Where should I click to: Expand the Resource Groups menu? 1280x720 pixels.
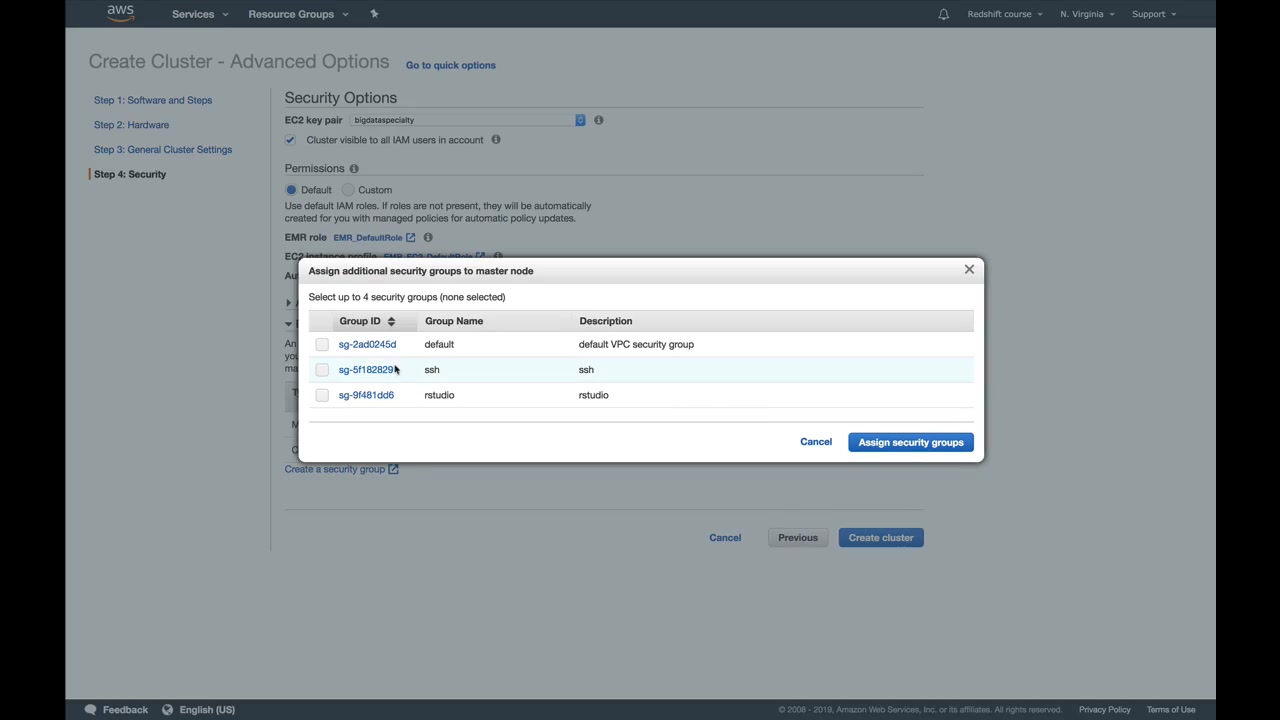(x=298, y=14)
